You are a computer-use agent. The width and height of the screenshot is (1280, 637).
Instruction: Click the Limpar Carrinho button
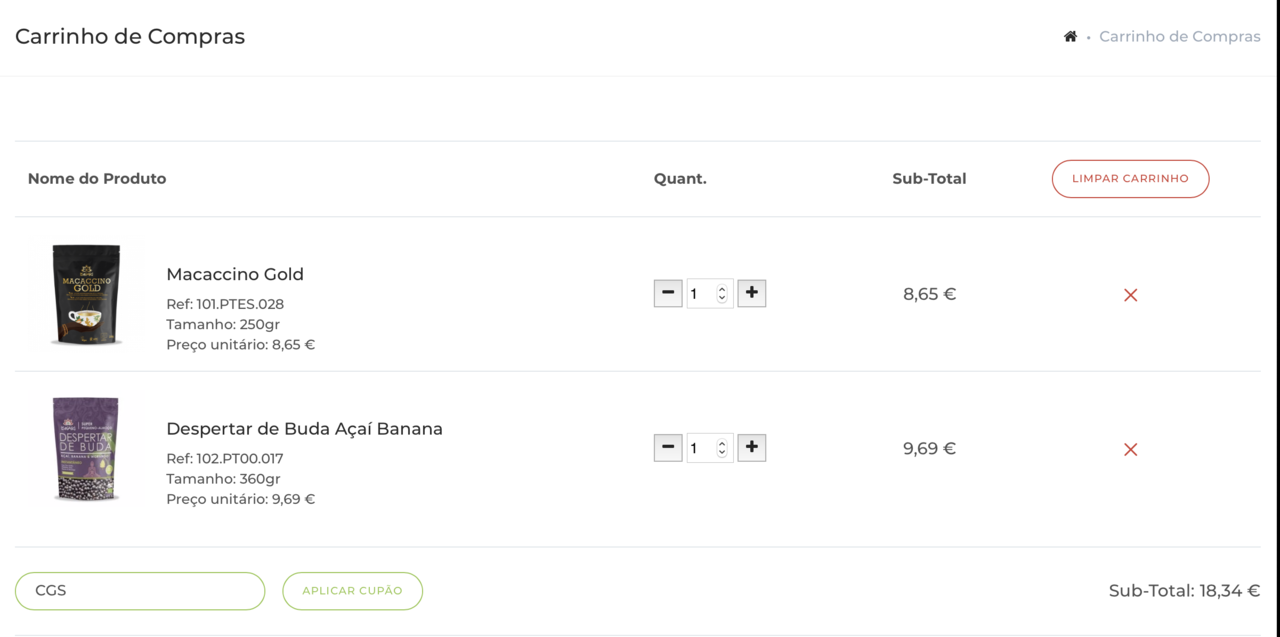1130,179
